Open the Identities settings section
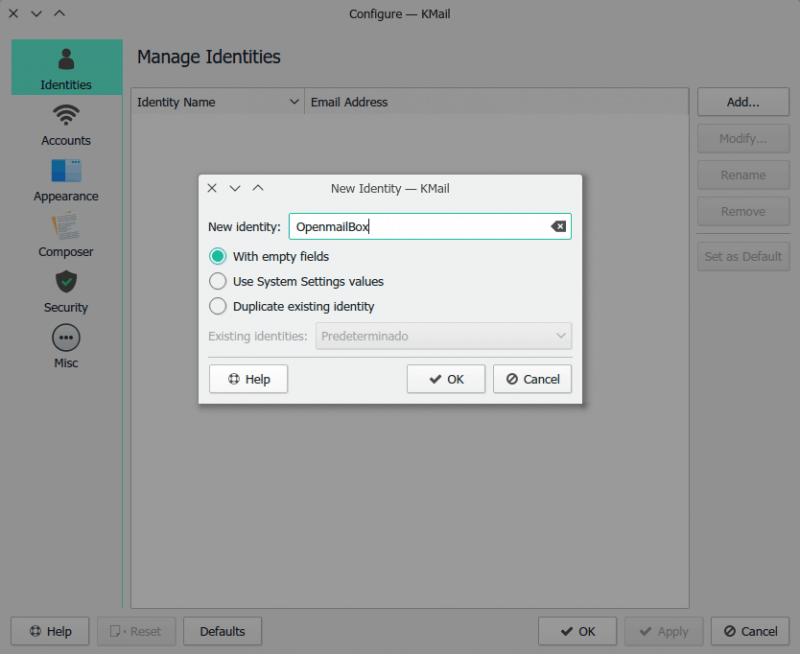The height and width of the screenshot is (654, 800). pyautogui.click(x=66, y=68)
